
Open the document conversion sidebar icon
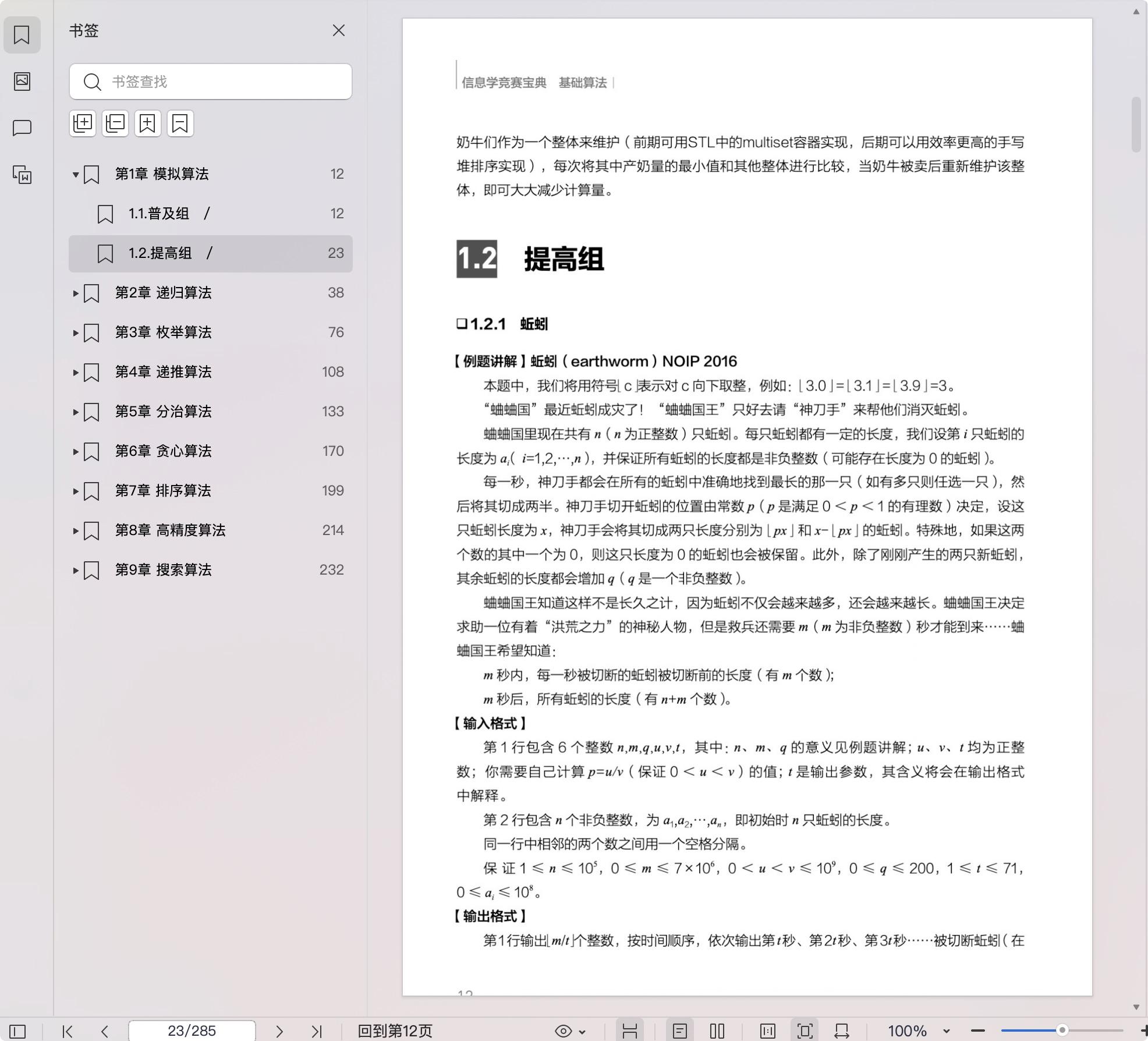(x=22, y=175)
